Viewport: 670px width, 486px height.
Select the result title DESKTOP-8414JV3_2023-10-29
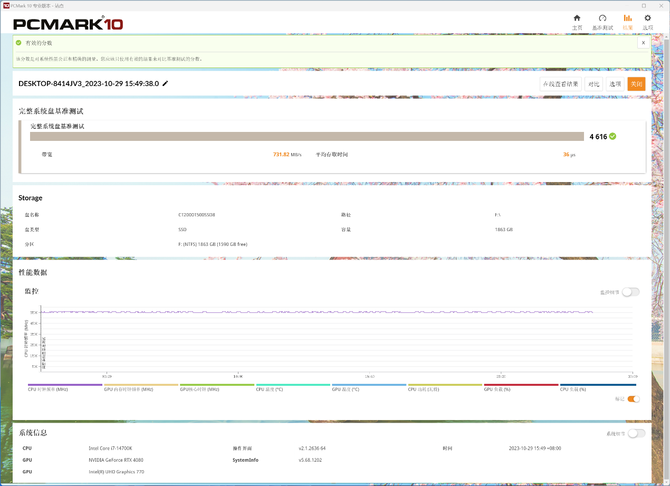88,83
